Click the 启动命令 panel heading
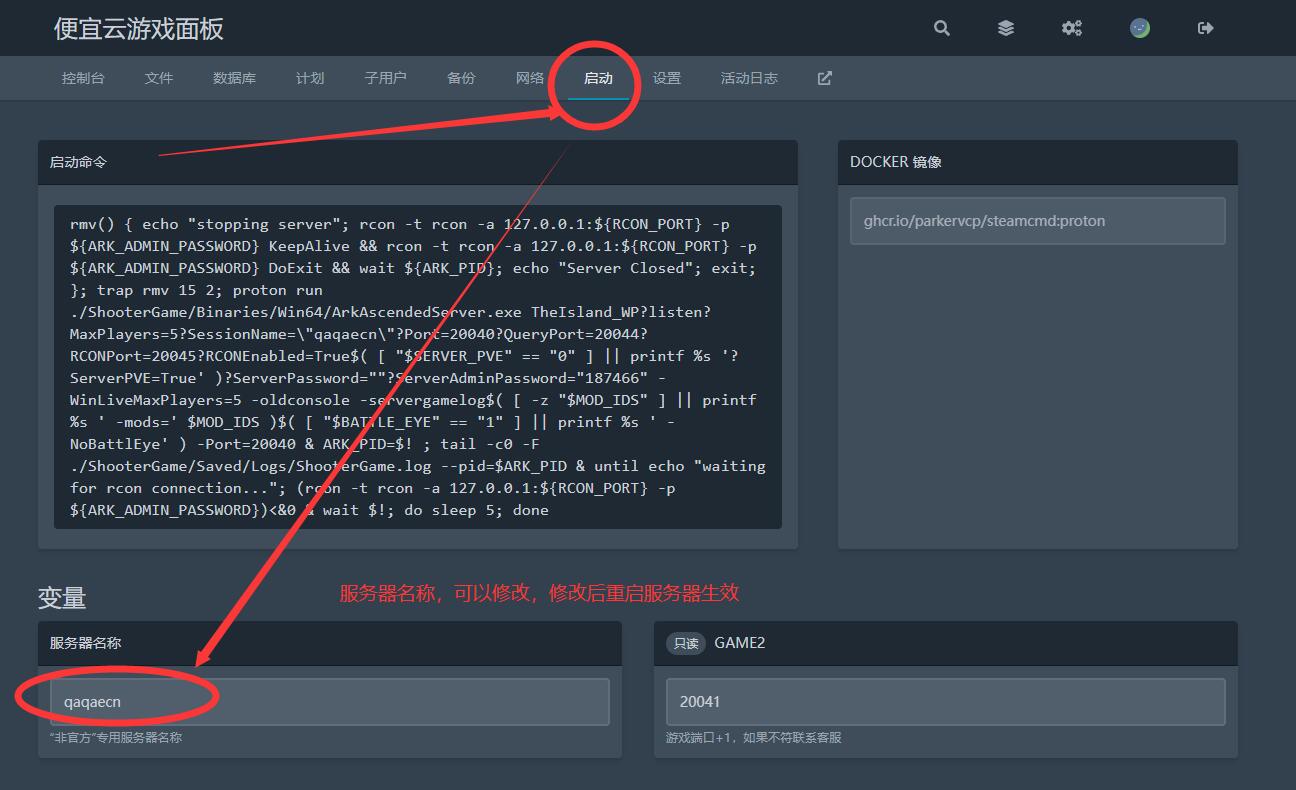 click(x=78, y=162)
